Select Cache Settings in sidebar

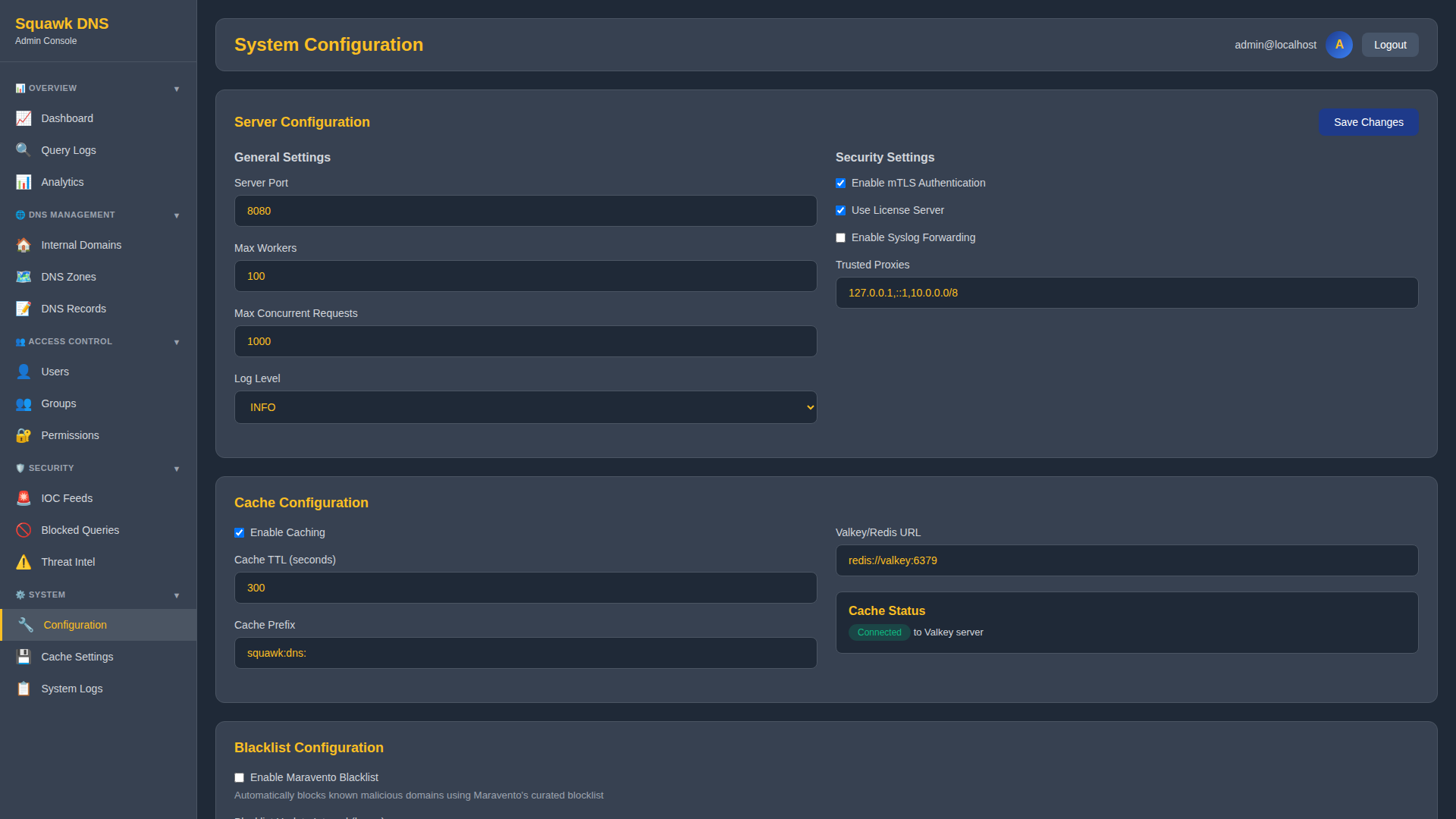click(99, 657)
